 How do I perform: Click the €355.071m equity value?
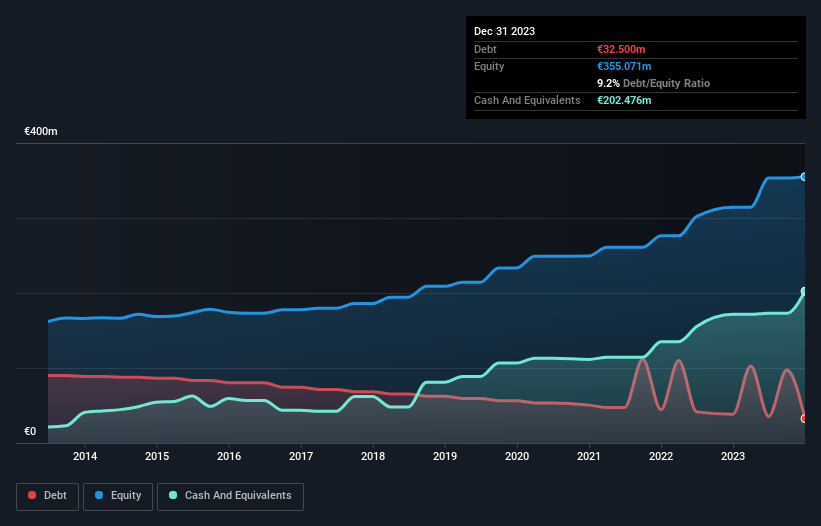coord(624,66)
